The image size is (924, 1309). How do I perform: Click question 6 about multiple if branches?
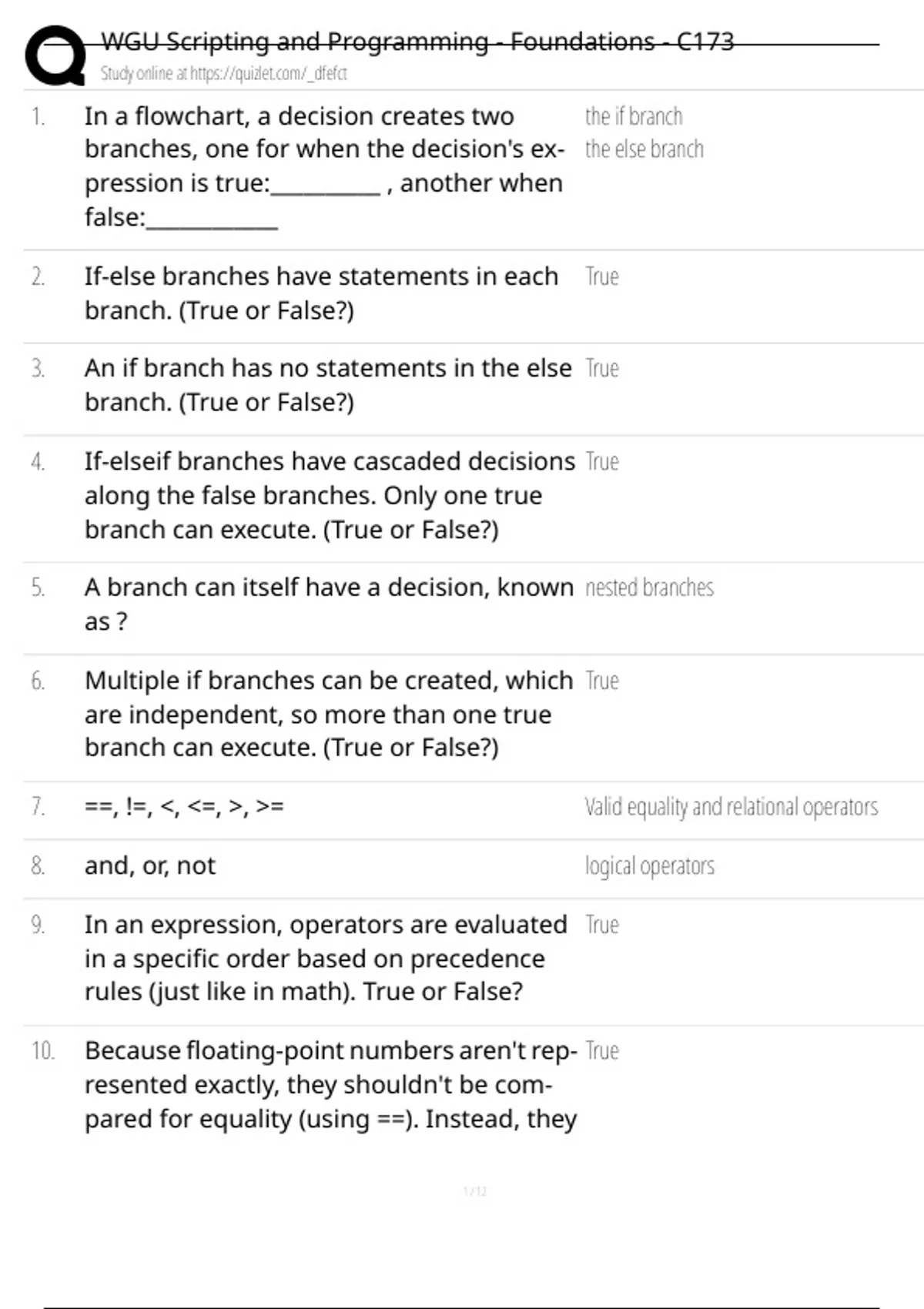[329, 714]
